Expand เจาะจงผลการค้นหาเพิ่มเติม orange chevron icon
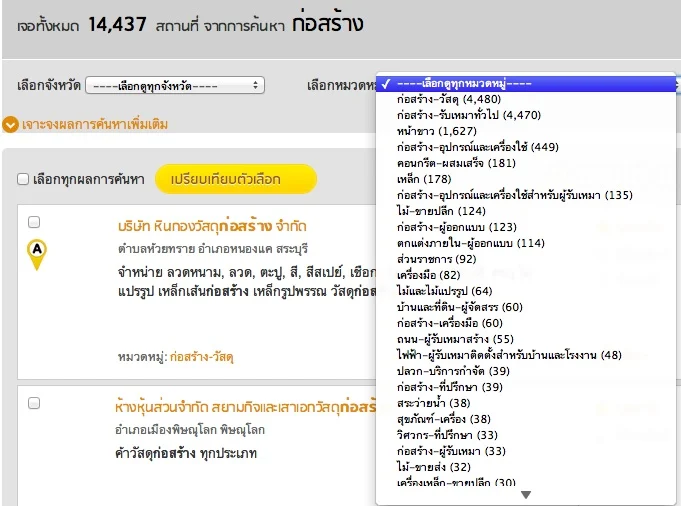Screen dimensions: 681x506 coord(10,125)
